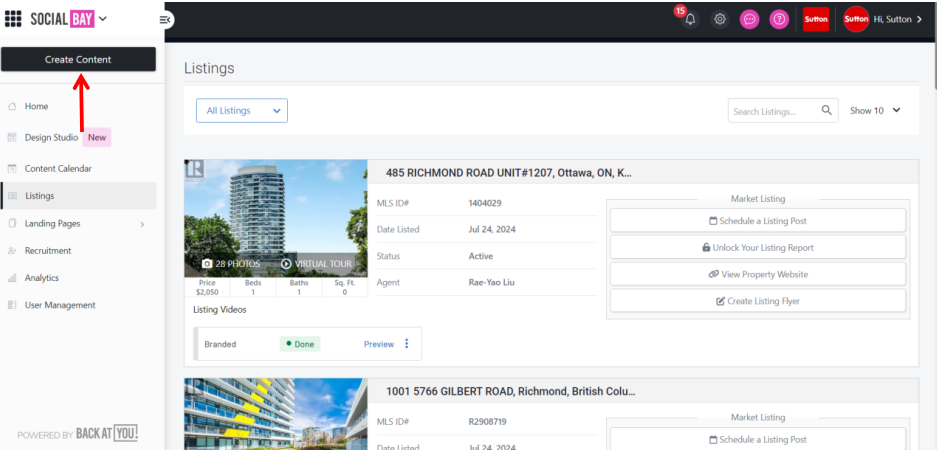Screen dimensions: 937x451
Task: Click the Landing Pages page icon
Action: (12, 223)
